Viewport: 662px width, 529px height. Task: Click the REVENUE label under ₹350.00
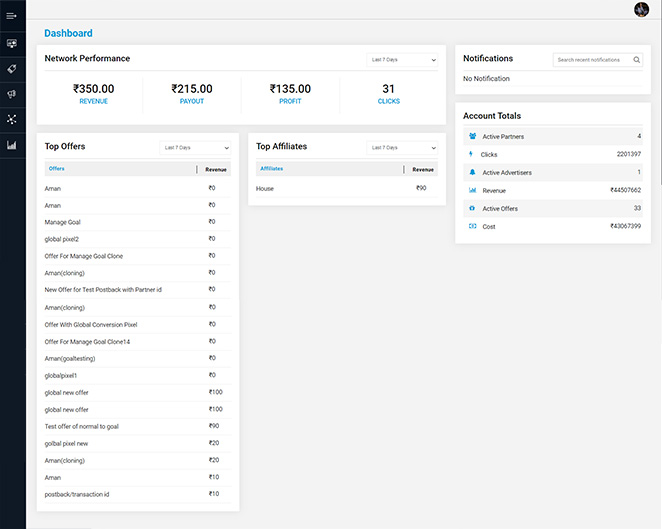pos(94,101)
